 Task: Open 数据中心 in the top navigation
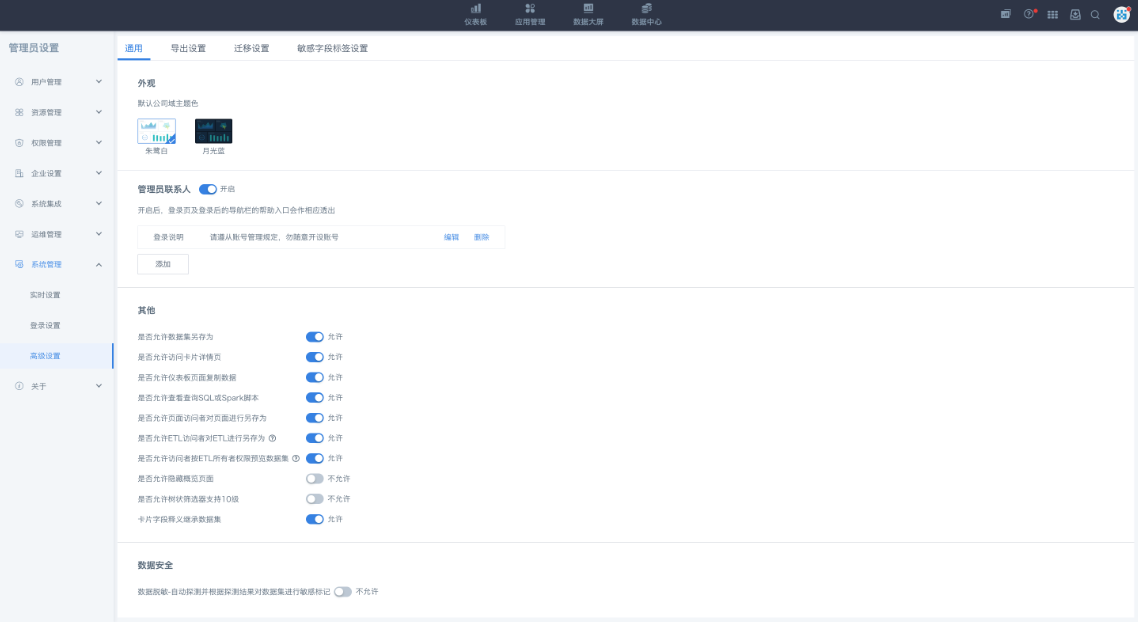click(x=646, y=13)
